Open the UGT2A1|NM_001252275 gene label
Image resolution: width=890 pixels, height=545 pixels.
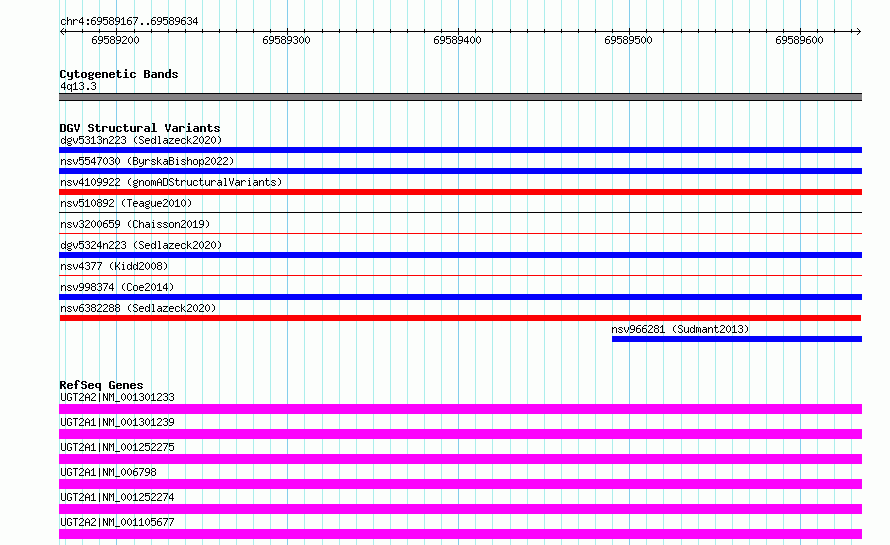(x=117, y=447)
